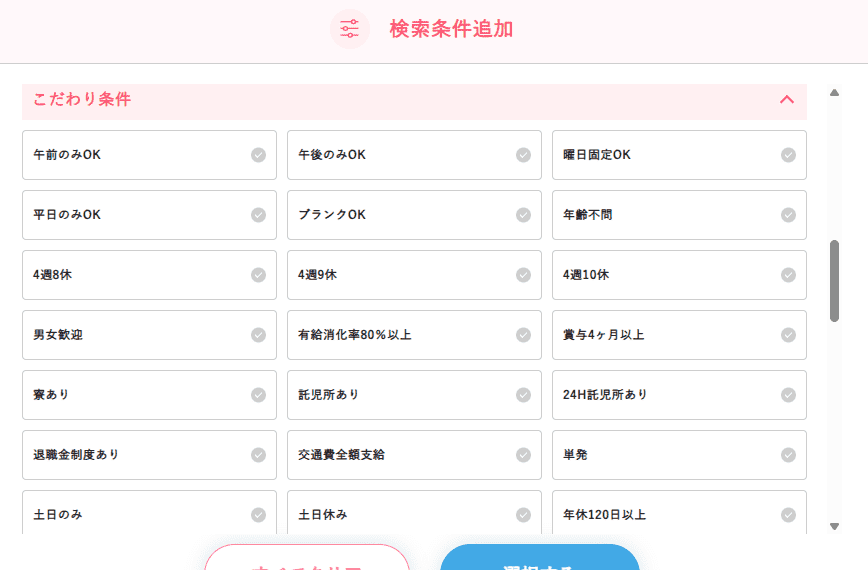
Task: Select the 単発 option
Action: click(679, 455)
